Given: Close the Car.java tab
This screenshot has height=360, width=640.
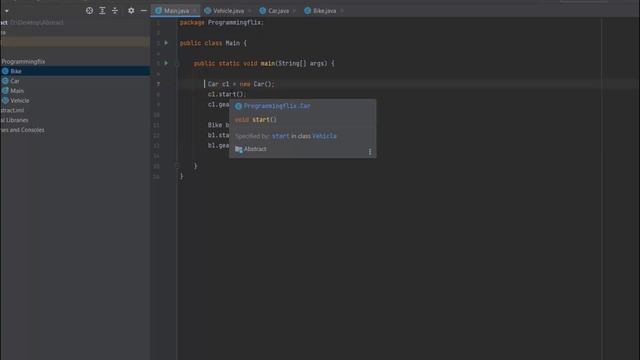Looking at the screenshot, I should tap(294, 11).
